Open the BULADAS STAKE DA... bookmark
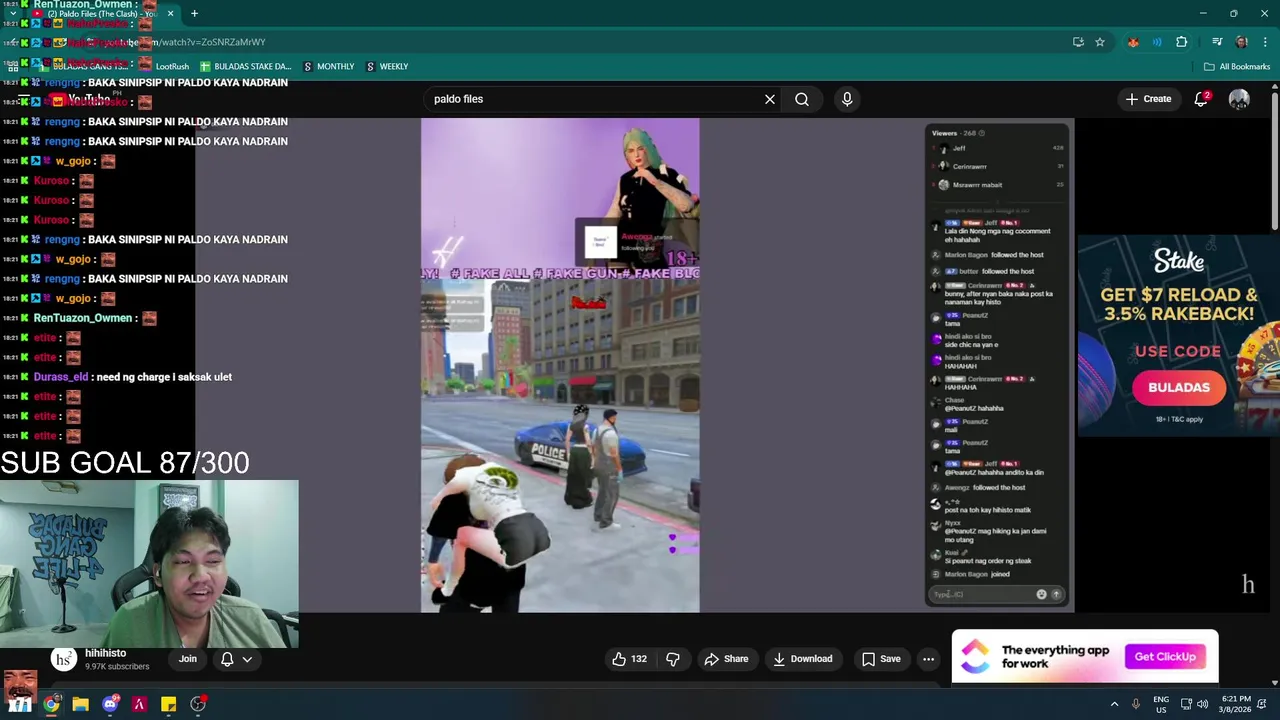Screen dimensions: 1280x720 (x=245, y=67)
